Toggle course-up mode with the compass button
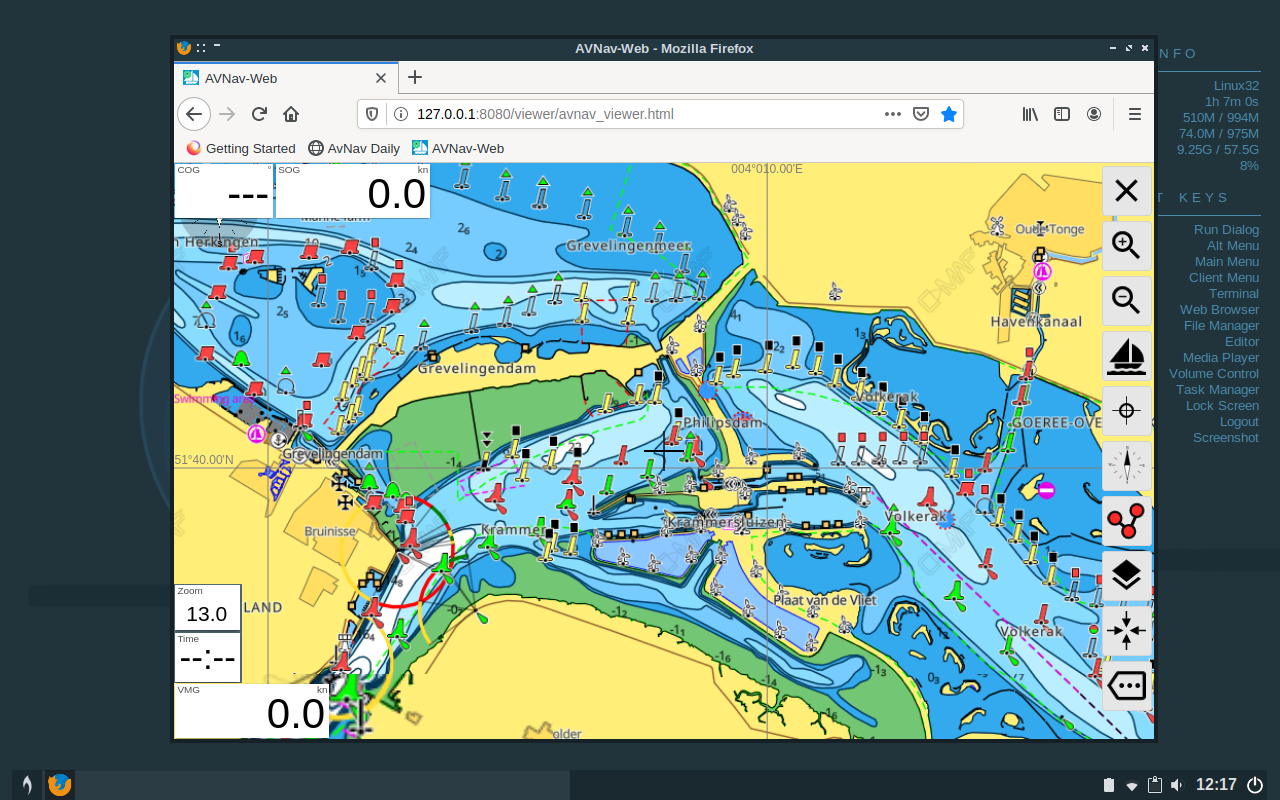Screen dimensions: 1280x800 coord(1126,466)
